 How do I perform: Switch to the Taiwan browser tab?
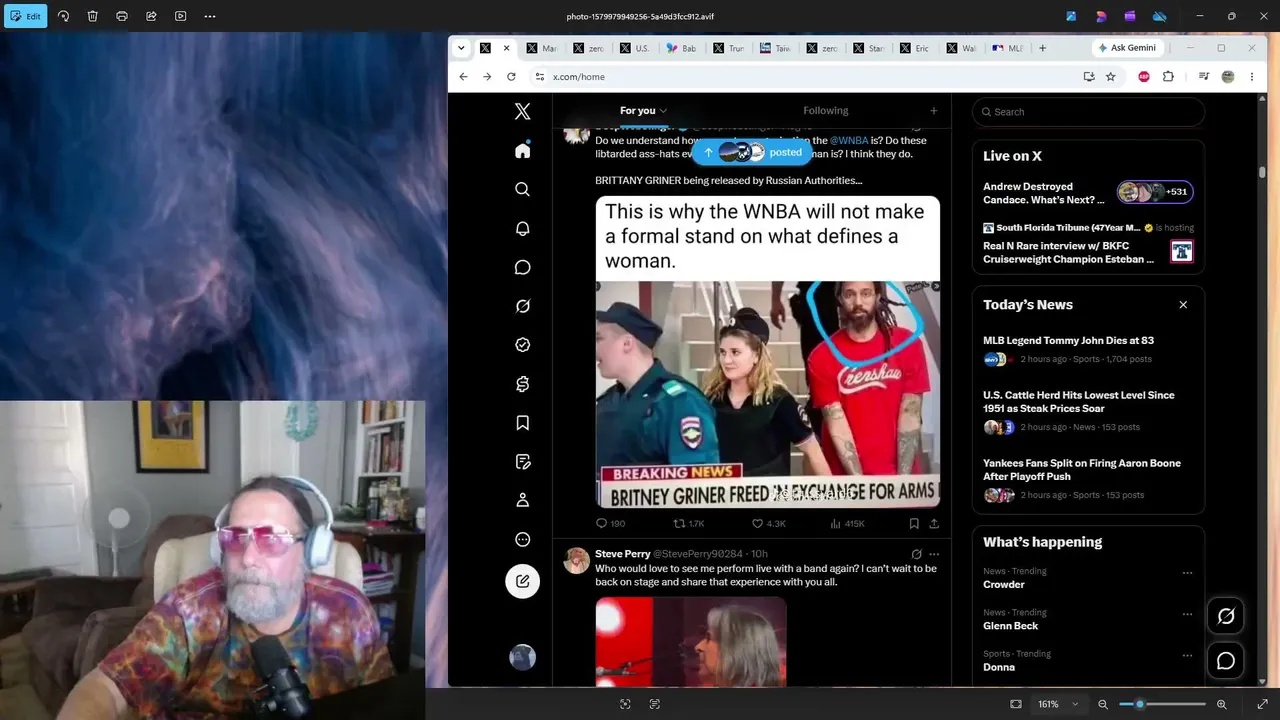click(x=775, y=48)
